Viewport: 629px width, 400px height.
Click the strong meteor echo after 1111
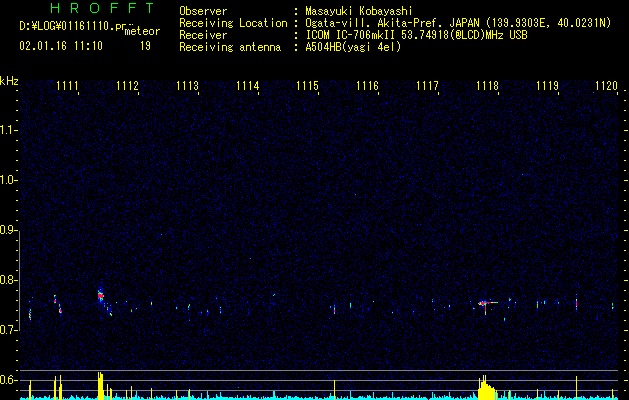[x=100, y=296]
